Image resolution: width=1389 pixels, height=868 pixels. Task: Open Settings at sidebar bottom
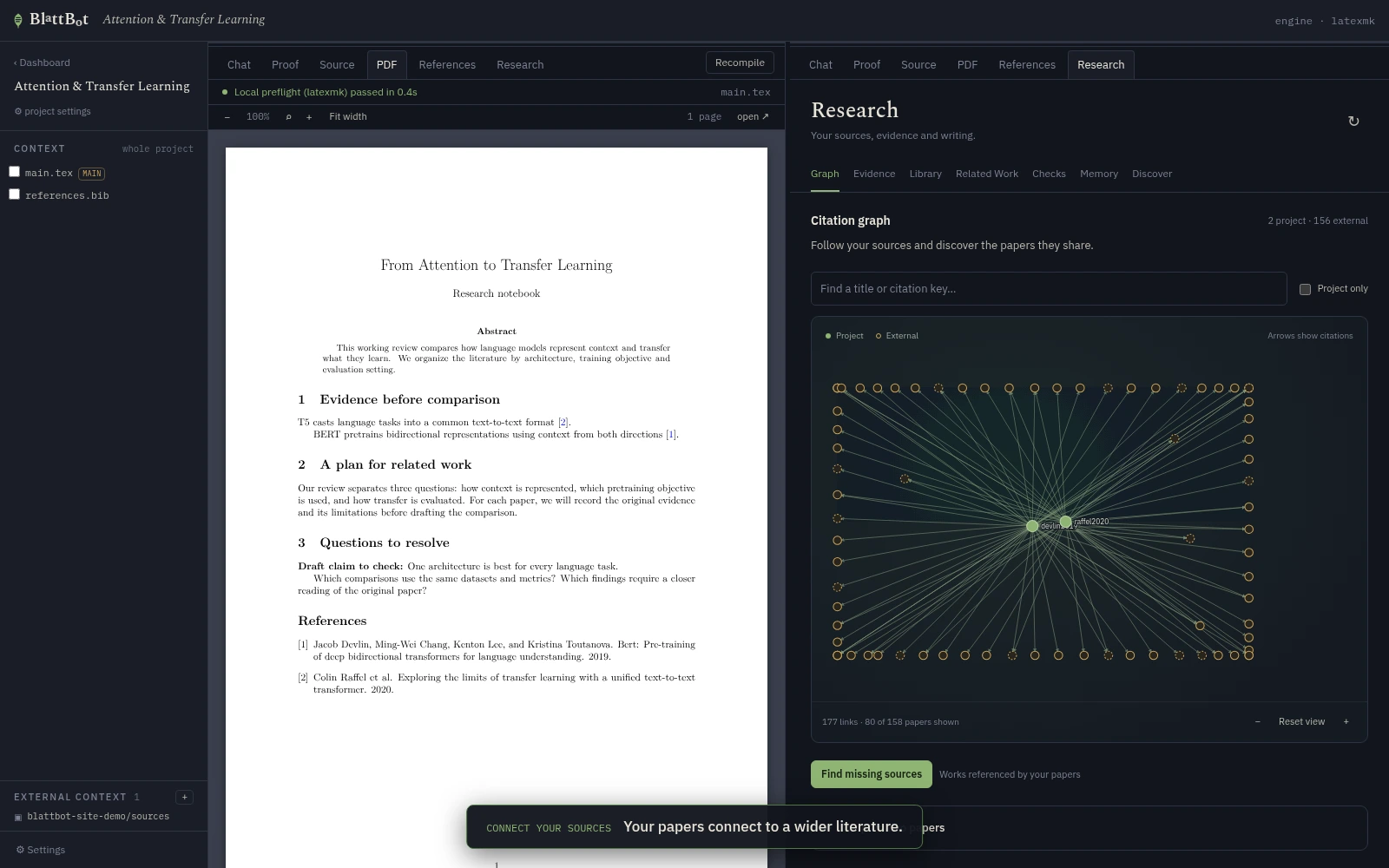[41, 850]
